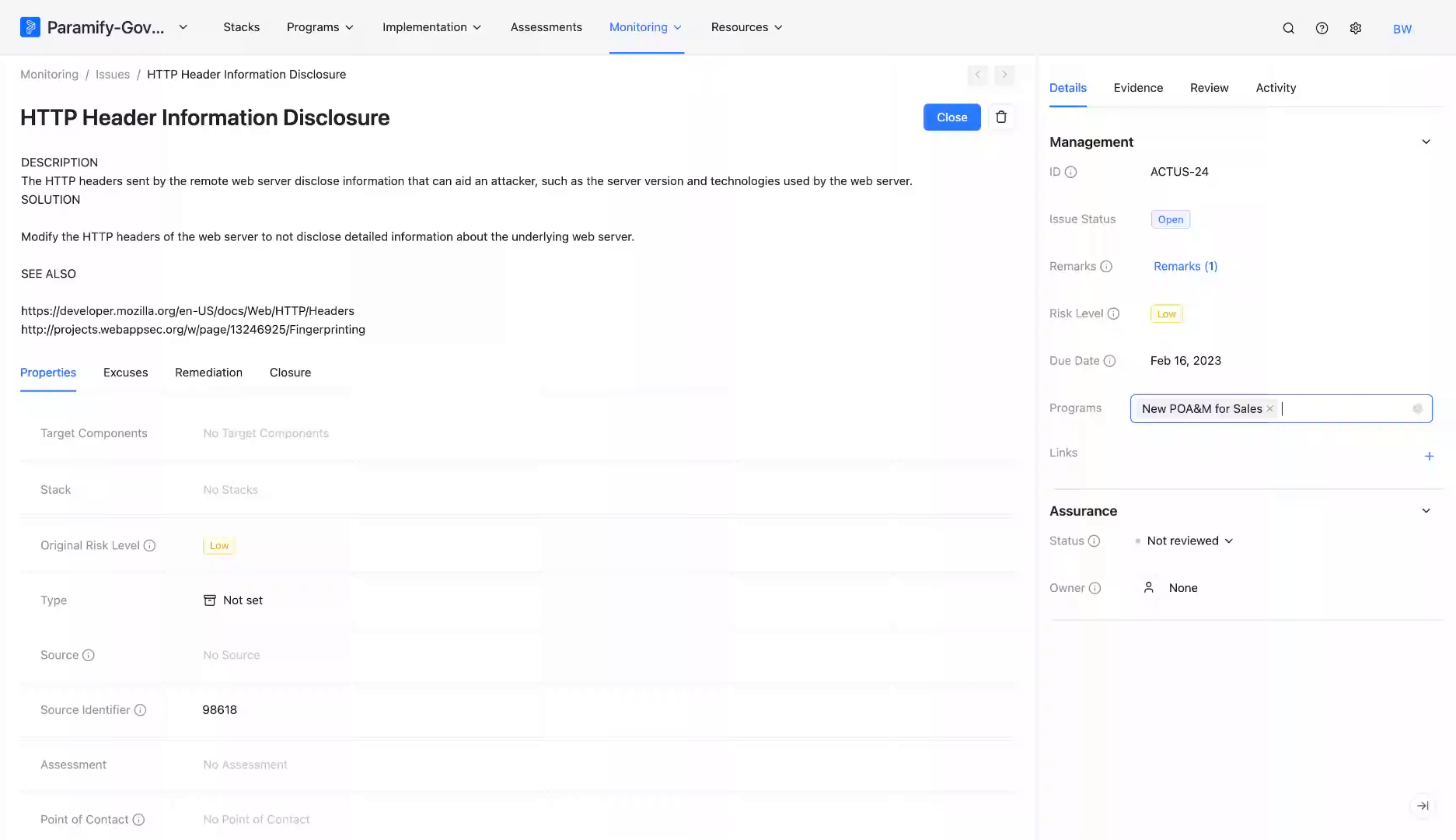Go to the previous issue arrow
Image resolution: width=1456 pixels, height=840 pixels.
978,75
